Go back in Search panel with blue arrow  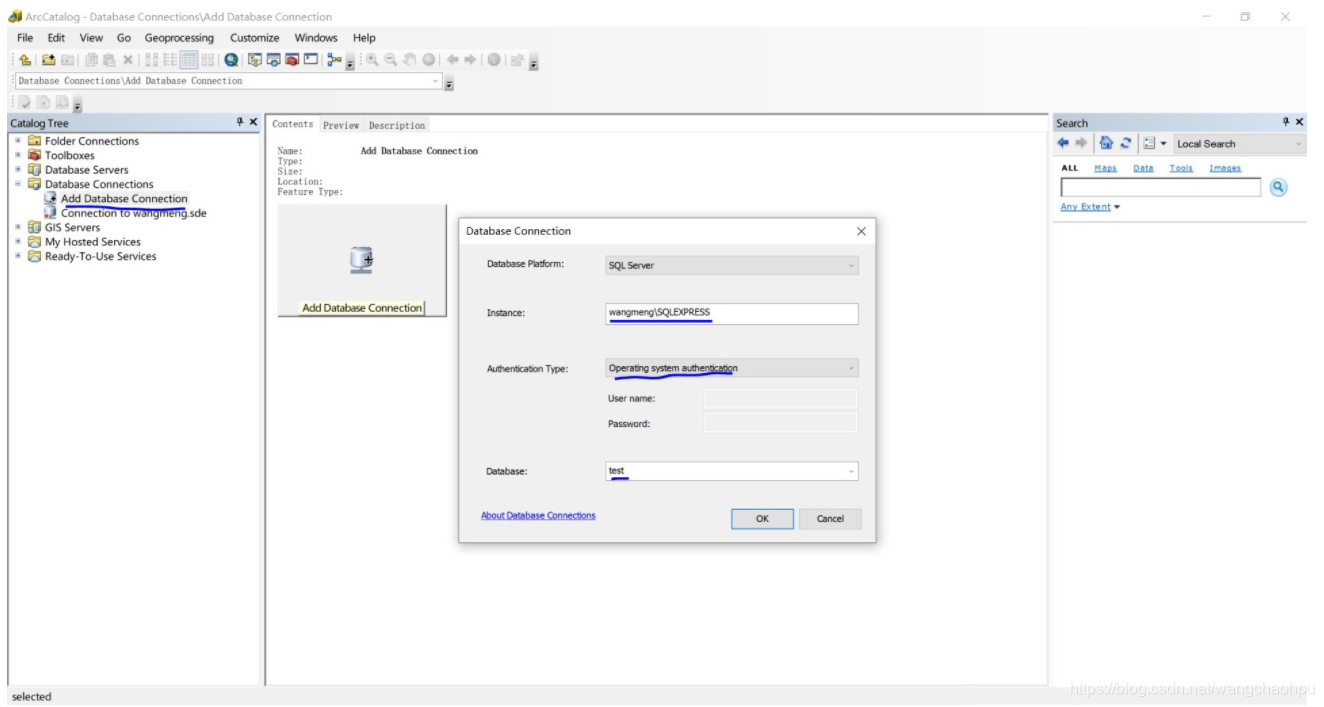click(x=1065, y=143)
